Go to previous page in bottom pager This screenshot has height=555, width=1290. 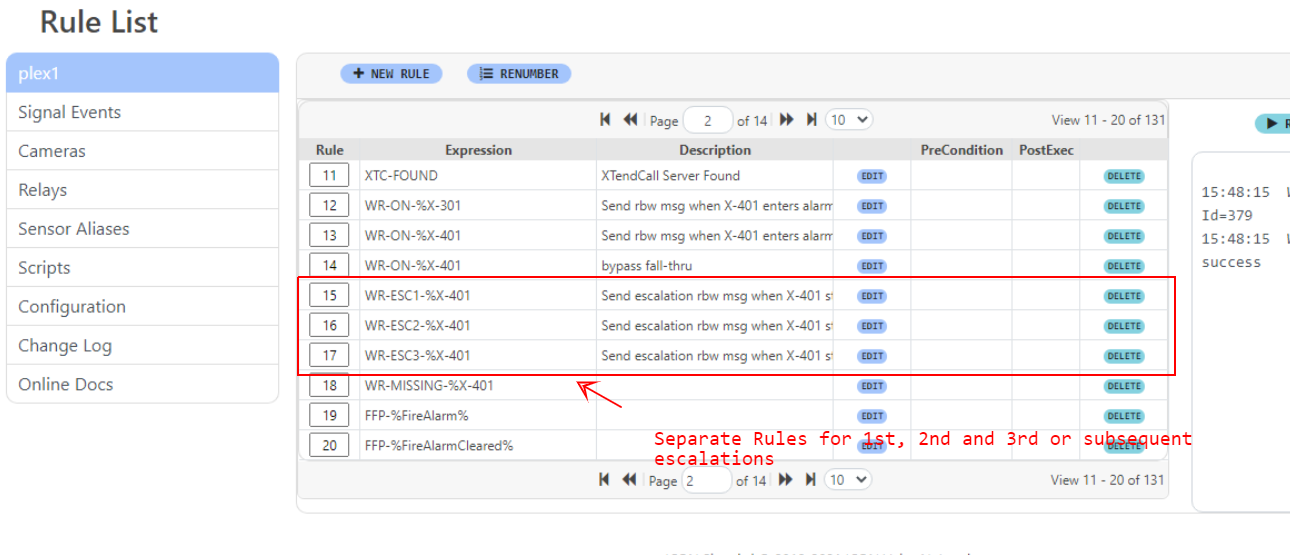click(629, 480)
